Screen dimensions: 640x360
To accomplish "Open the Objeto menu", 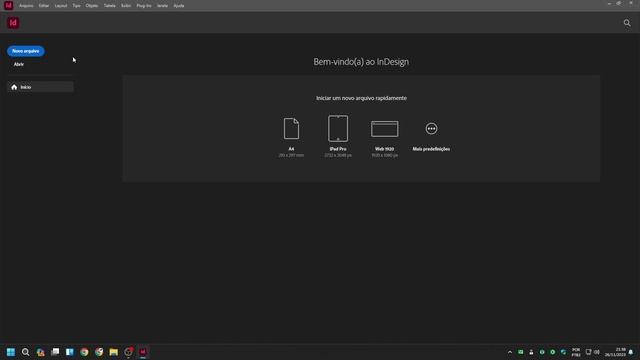I will pos(92,6).
